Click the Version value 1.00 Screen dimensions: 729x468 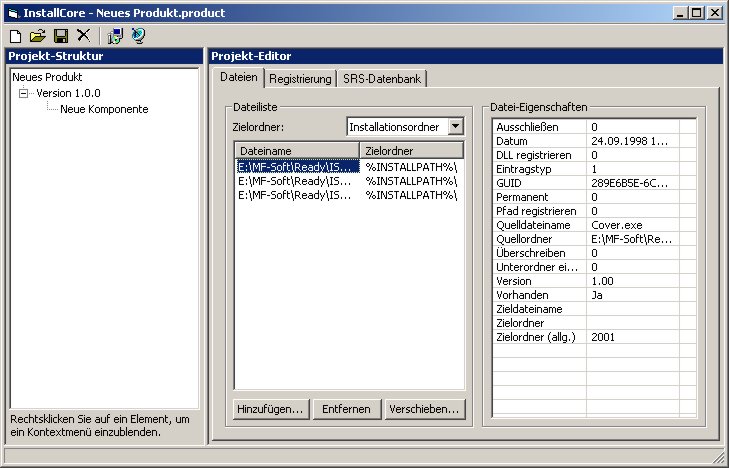click(x=632, y=281)
